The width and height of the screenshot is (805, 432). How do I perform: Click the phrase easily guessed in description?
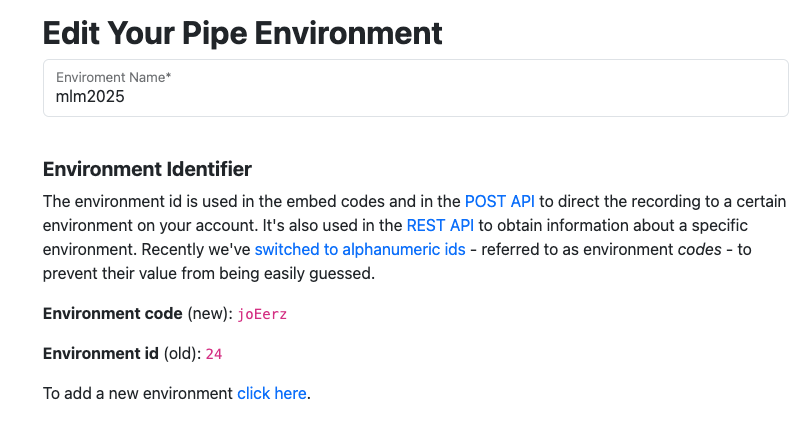coord(323,273)
